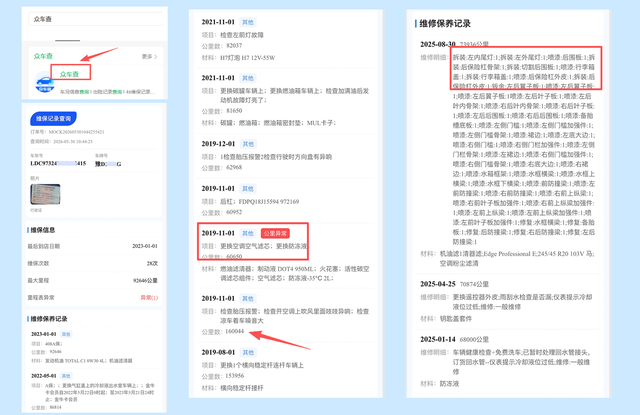Open the 2025-08-30 repair record date

438,44
